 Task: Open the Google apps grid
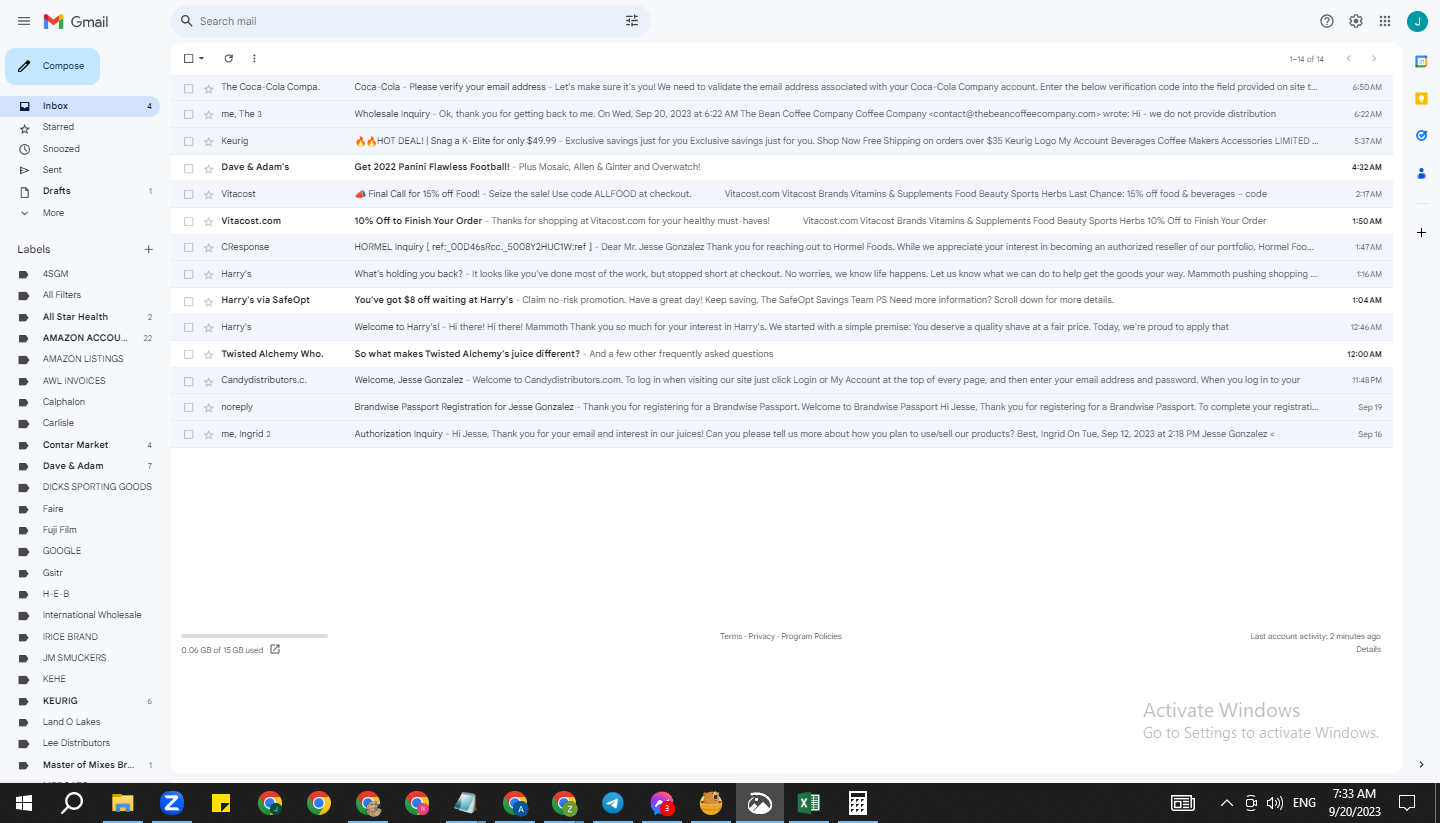pos(1385,21)
